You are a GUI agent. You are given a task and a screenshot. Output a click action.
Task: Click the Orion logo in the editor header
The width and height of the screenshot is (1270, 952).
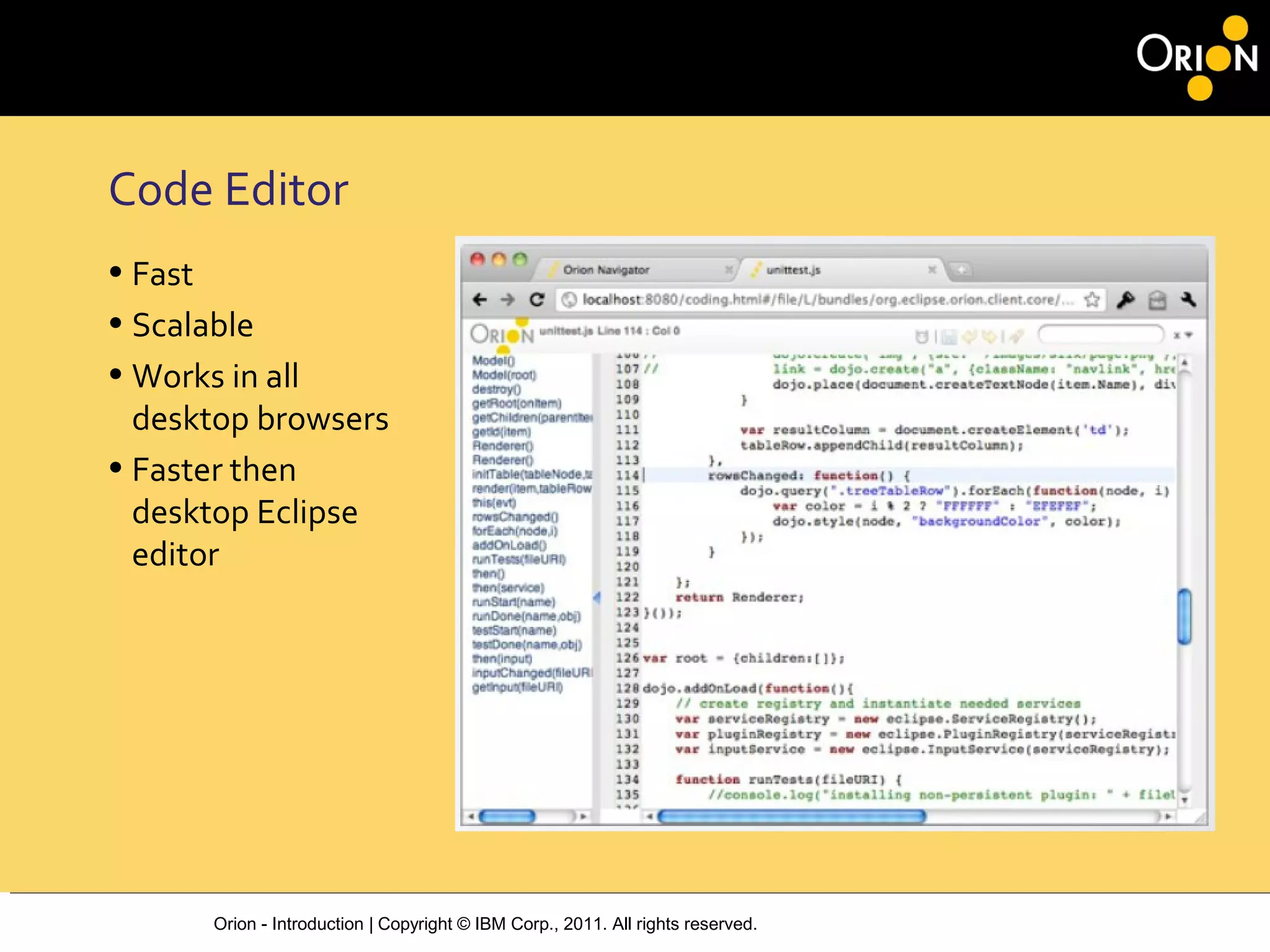[x=502, y=335]
